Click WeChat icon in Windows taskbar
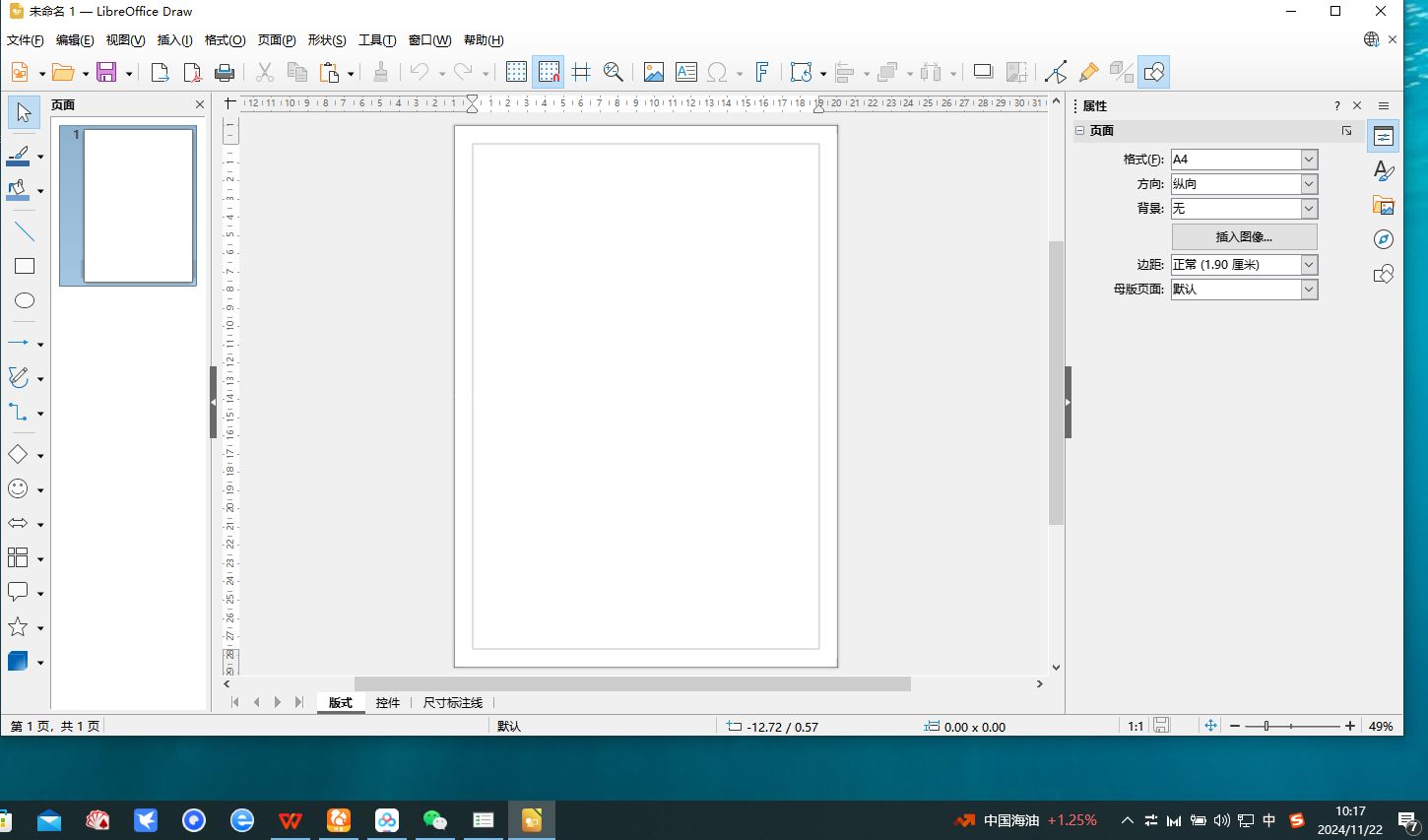Screen dimensions: 1428x840 tap(434, 819)
